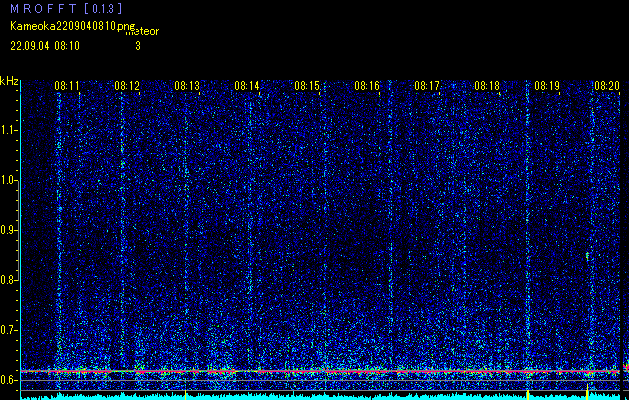Screen dimensions: 629x400
Task: Click the 08:15 time marker
Action: pyautogui.click(x=307, y=85)
